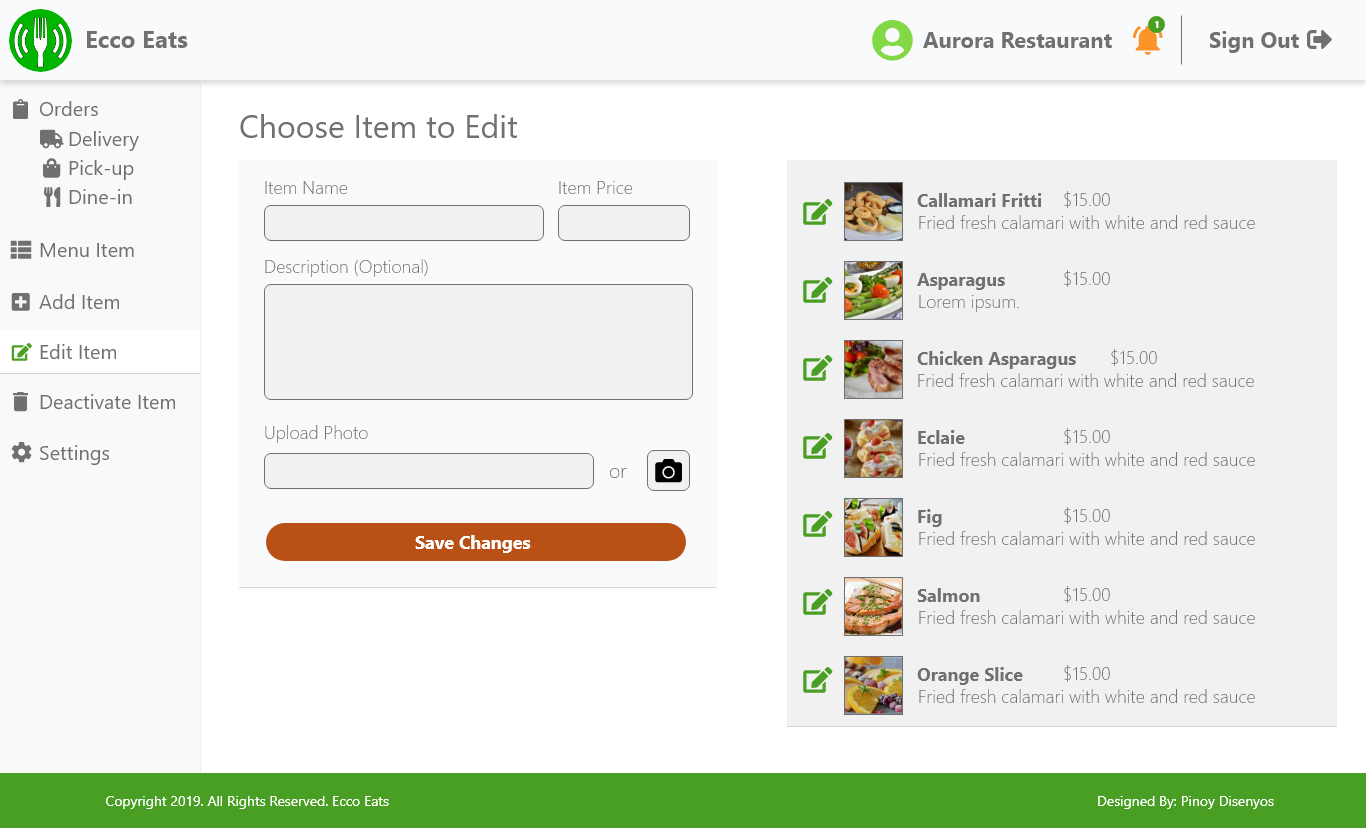Click the edit icon beside Asparagus
Screen dimensions: 1366x828
[817, 291]
